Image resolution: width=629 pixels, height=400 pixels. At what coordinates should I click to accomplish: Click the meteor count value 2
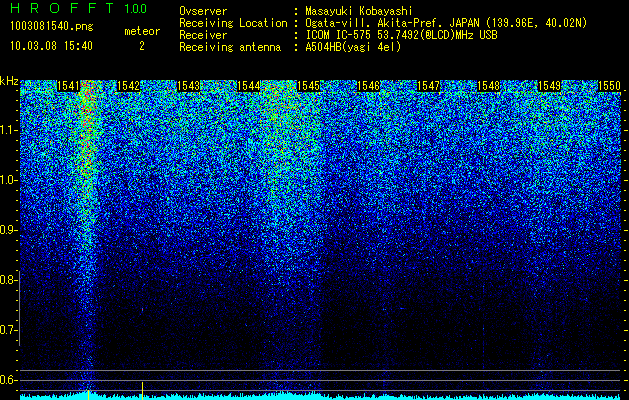pos(142,46)
